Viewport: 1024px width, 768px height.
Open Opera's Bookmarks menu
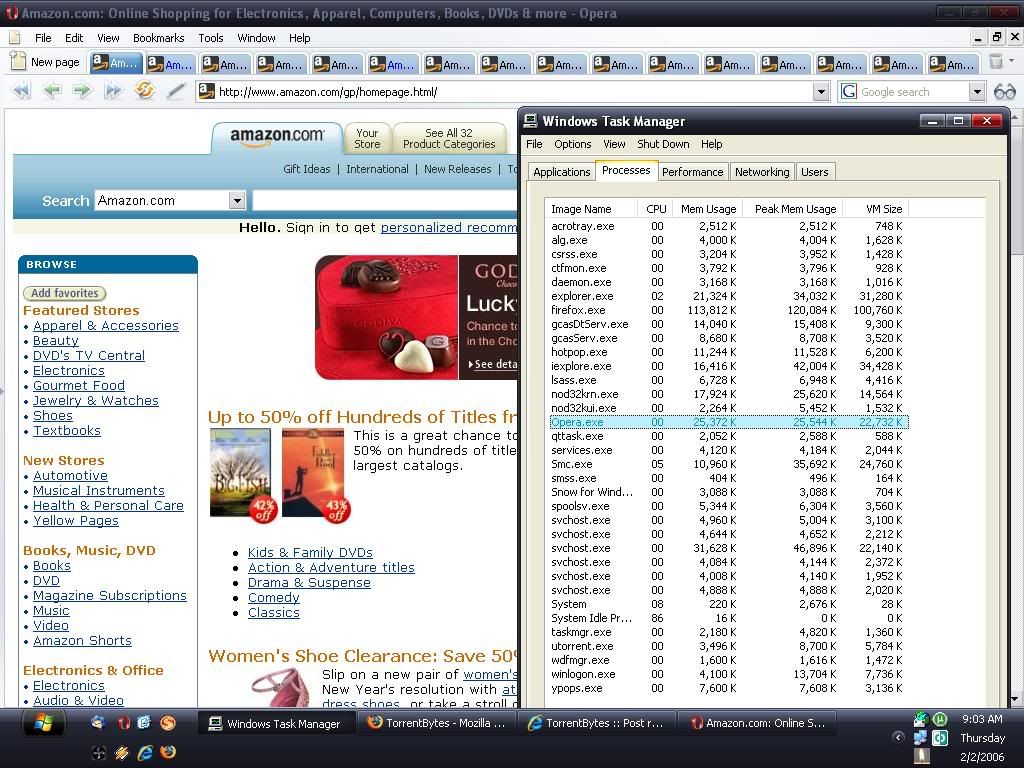click(159, 38)
